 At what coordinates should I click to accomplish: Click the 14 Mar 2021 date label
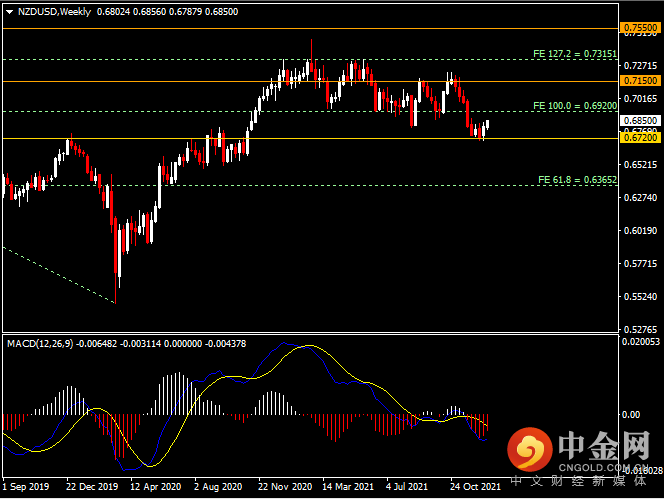click(348, 487)
